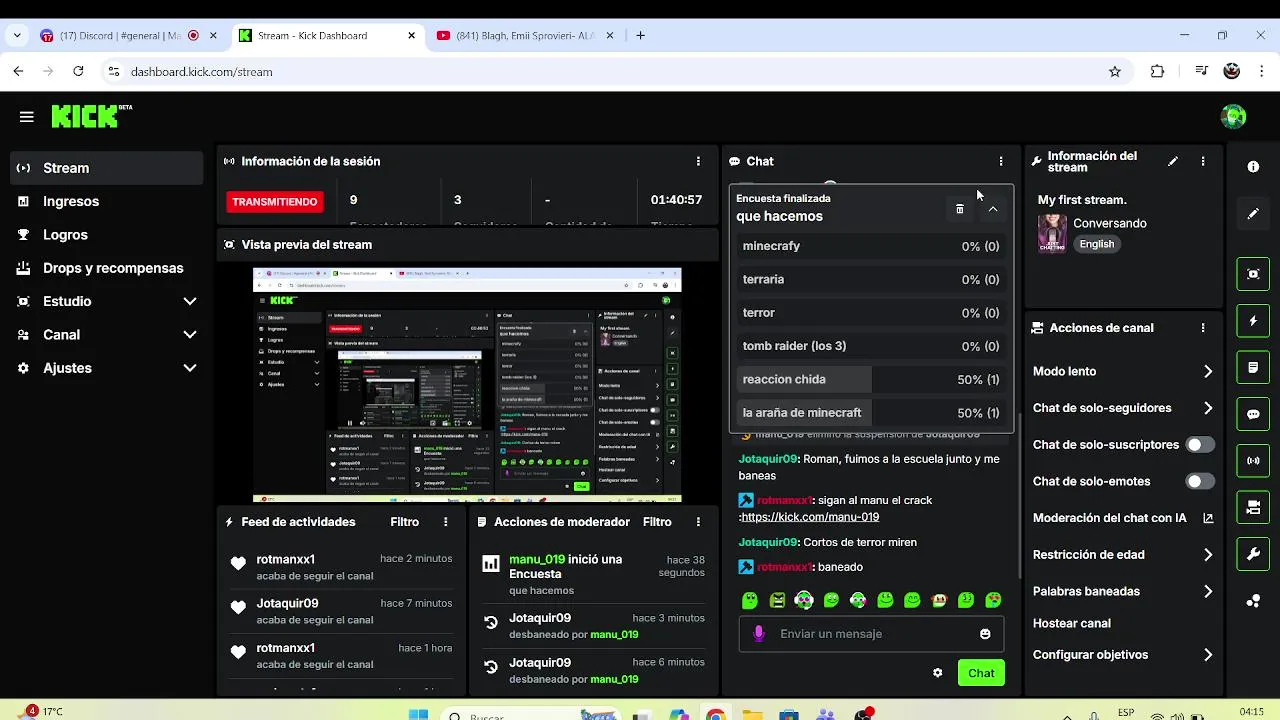Image resolution: width=1280 pixels, height=720 pixels.
Task: Open chat settings gear next to Chat button
Action: (937, 673)
